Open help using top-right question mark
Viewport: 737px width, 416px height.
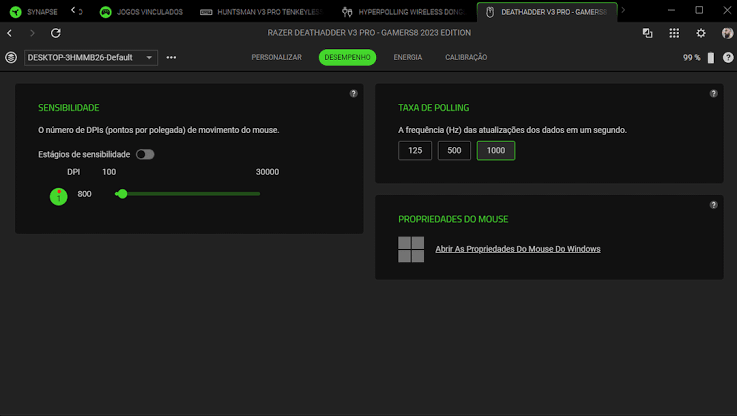pyautogui.click(x=728, y=57)
